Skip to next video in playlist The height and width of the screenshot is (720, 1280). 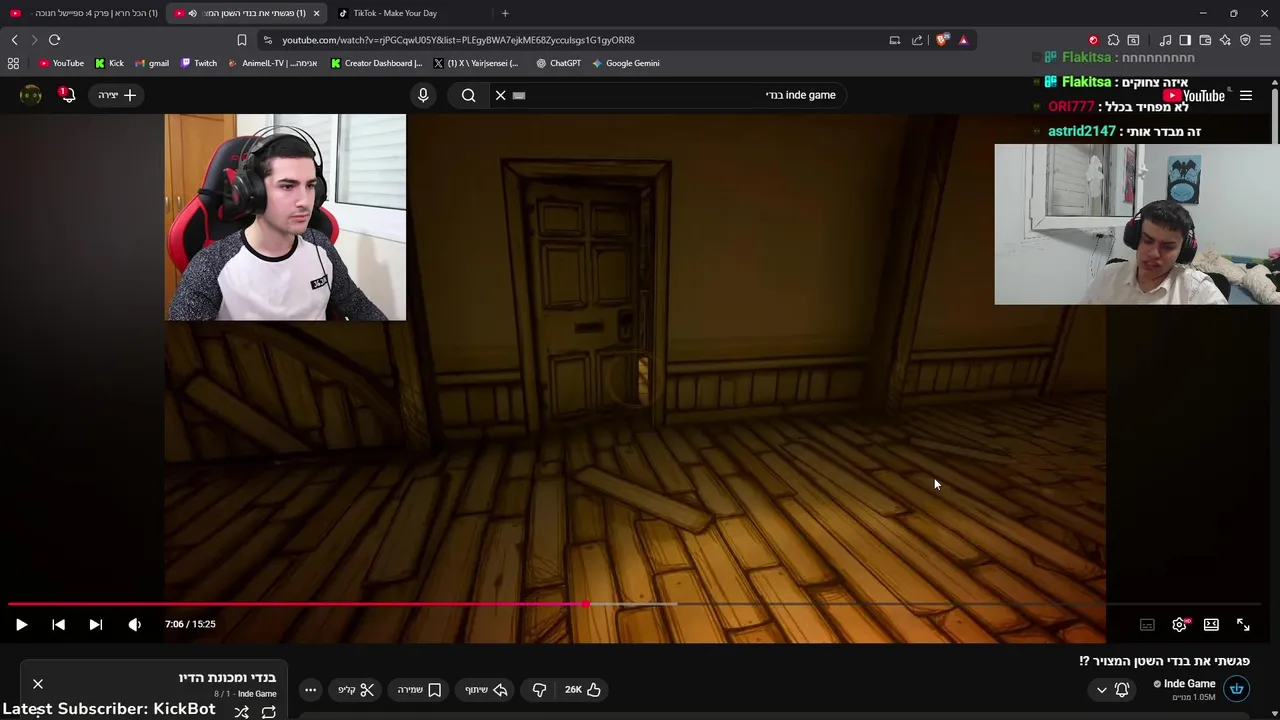(95, 624)
